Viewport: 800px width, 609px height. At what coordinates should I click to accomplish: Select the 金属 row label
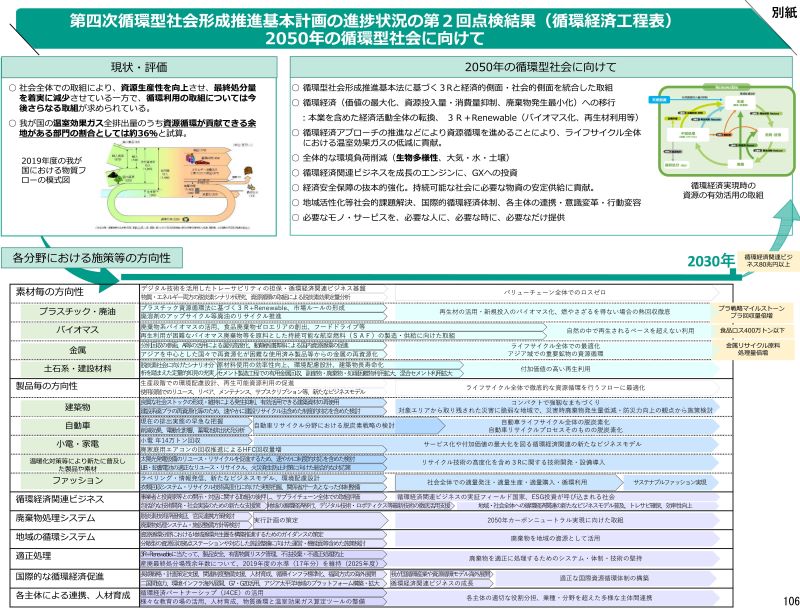tap(78, 350)
